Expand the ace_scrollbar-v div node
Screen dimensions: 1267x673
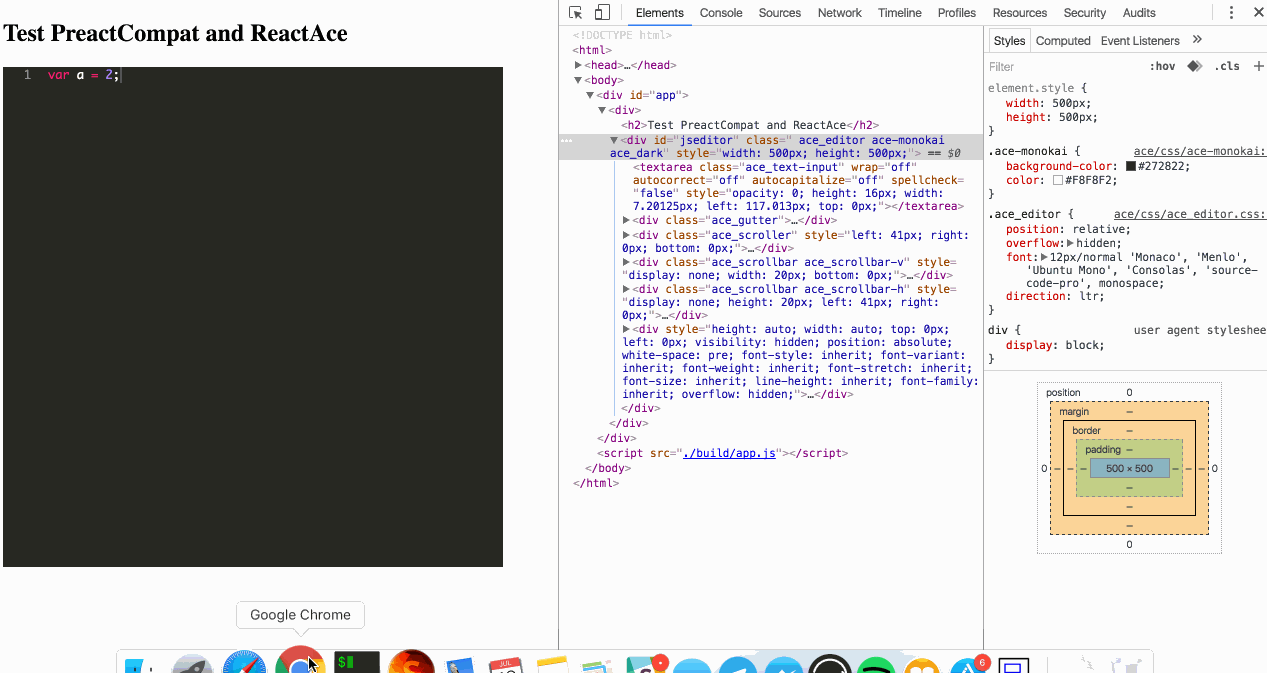click(626, 262)
